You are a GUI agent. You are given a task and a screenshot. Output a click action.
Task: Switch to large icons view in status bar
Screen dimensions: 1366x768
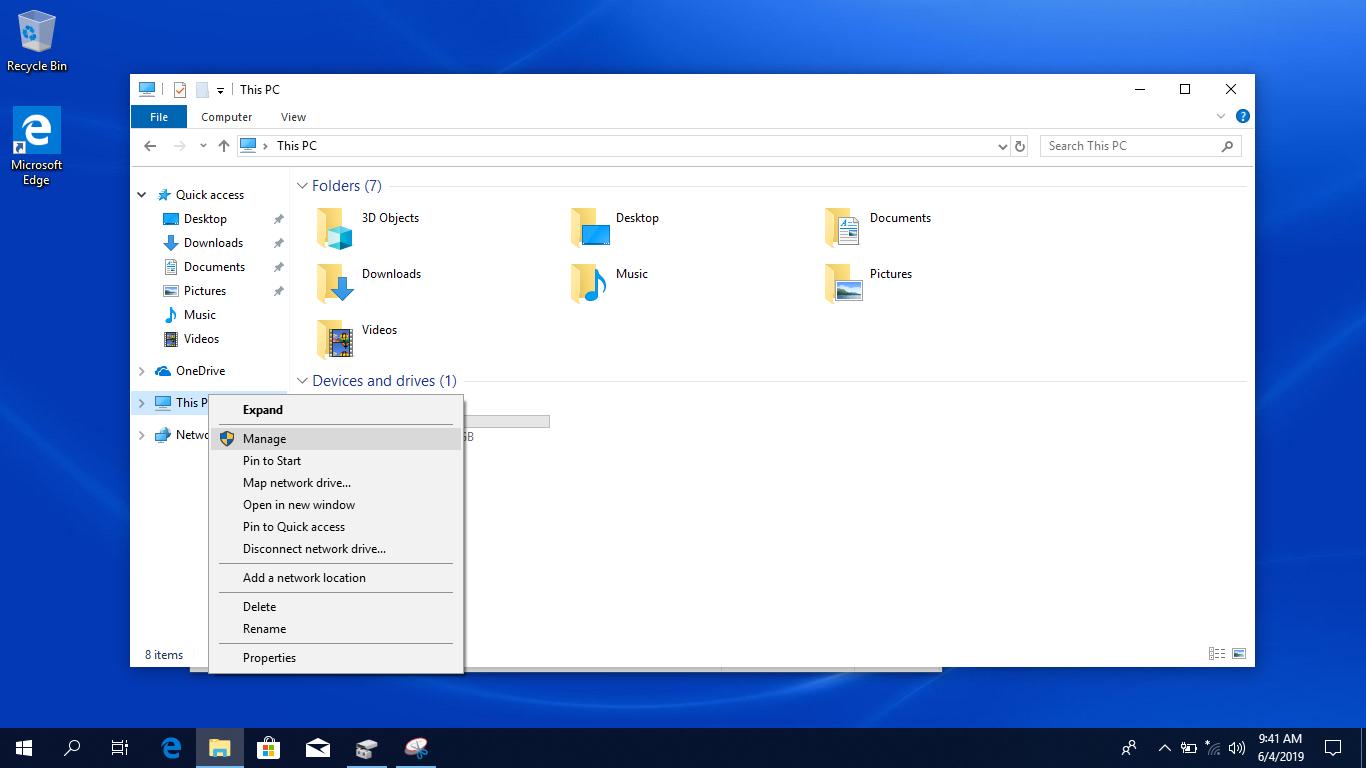click(1239, 654)
